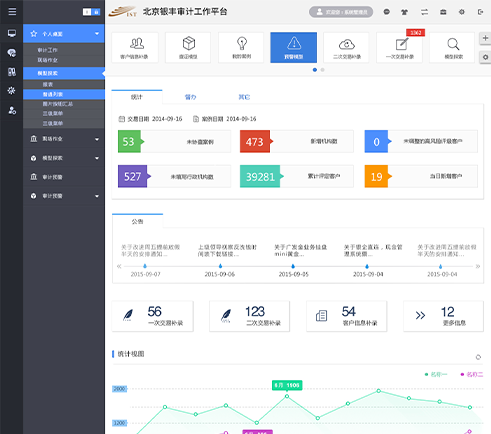This screenshot has width=491, height=434.
Task: Click the » next arrow on announcement timeline
Action: 478,266
